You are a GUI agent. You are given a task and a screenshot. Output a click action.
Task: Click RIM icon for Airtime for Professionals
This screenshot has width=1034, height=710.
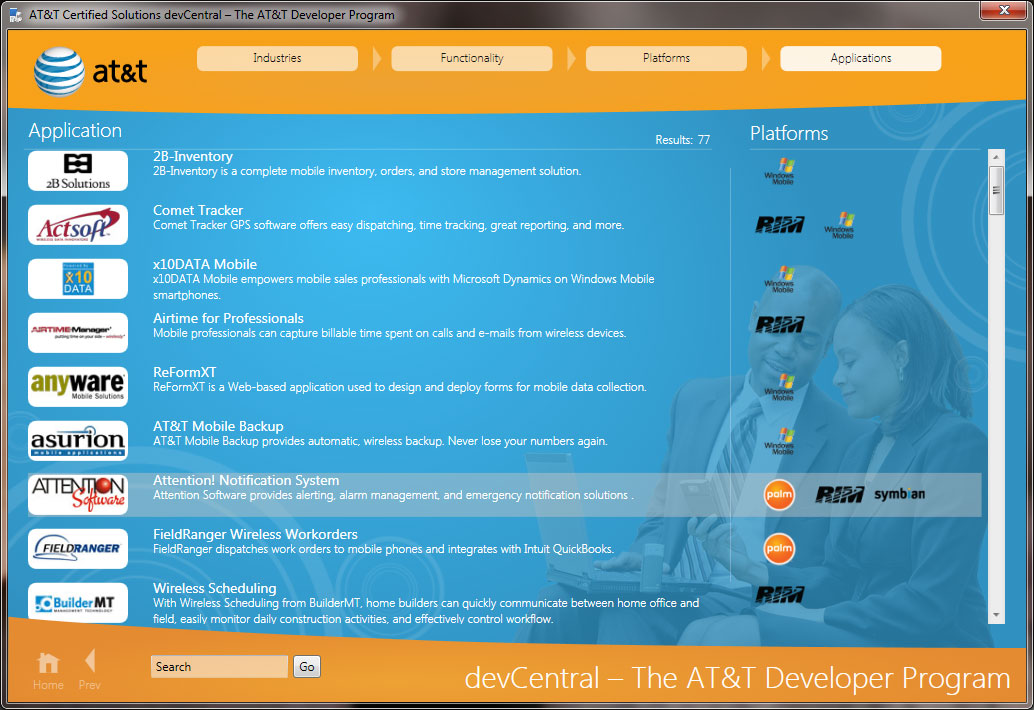[x=779, y=324]
